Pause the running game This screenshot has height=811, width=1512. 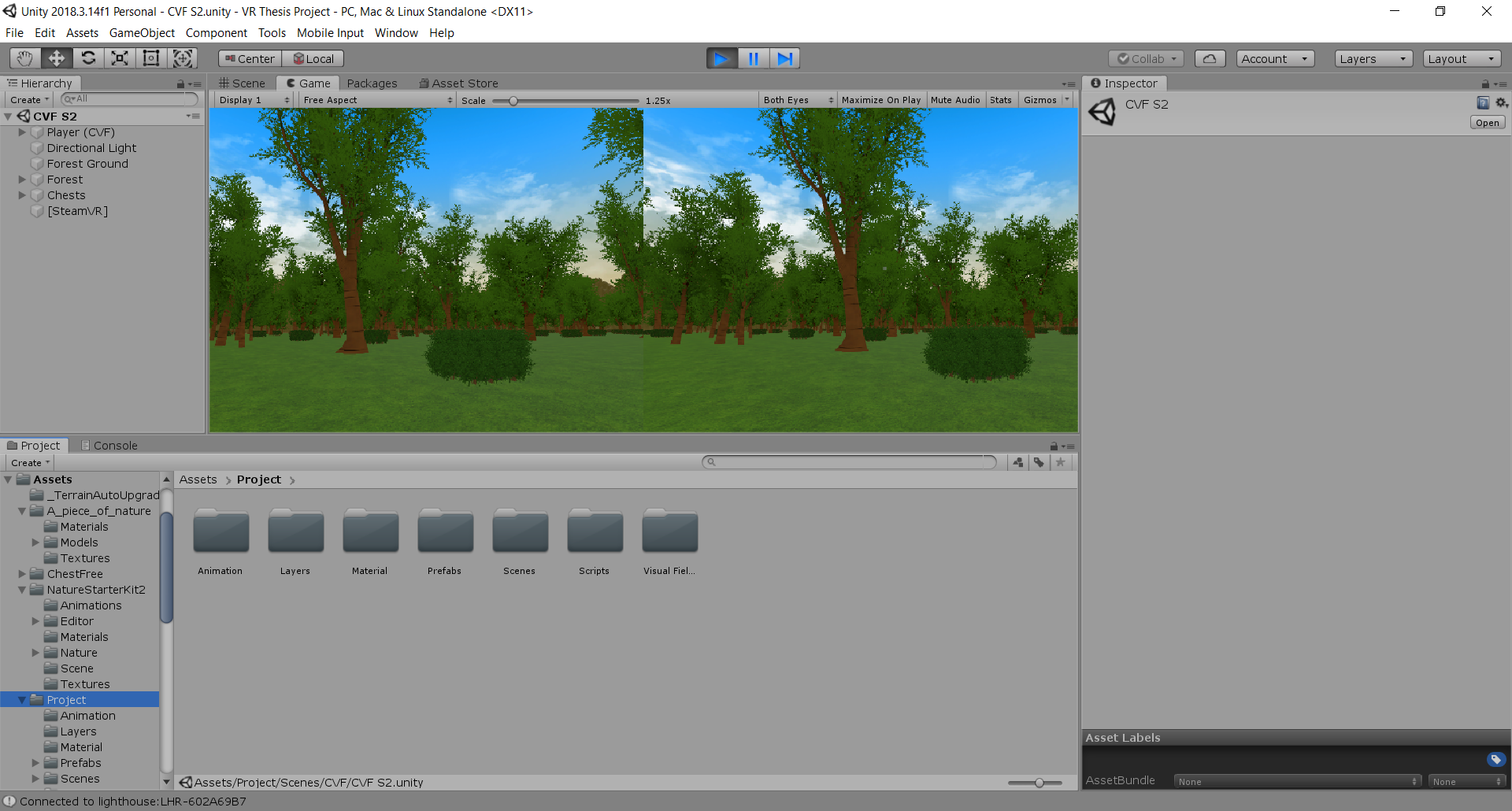tap(753, 58)
